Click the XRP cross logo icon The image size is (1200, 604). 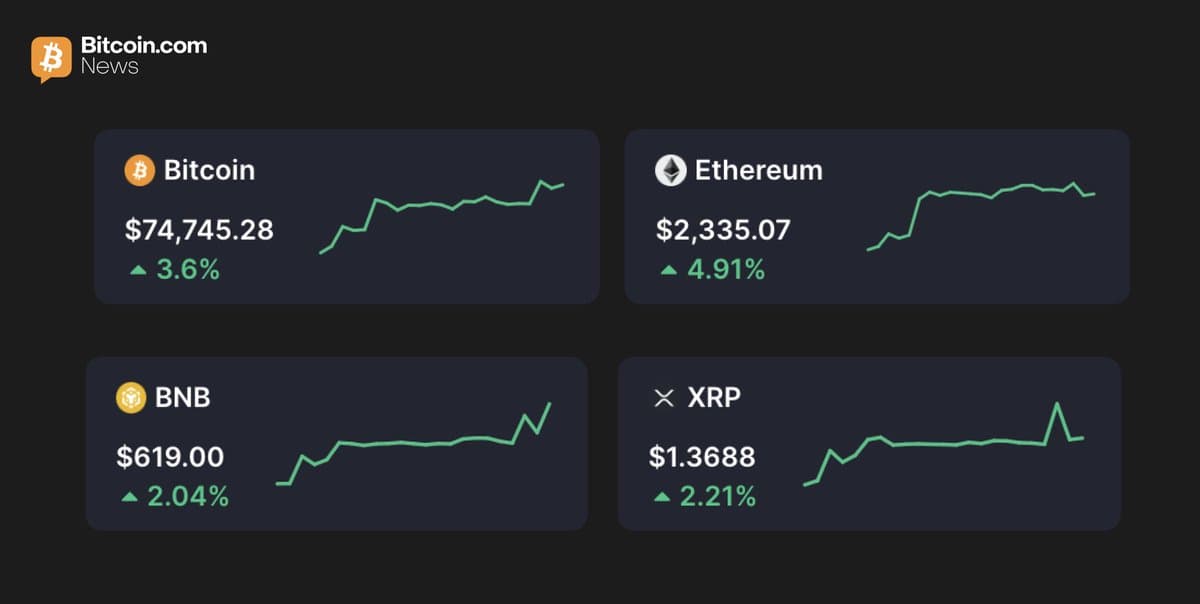coord(664,398)
